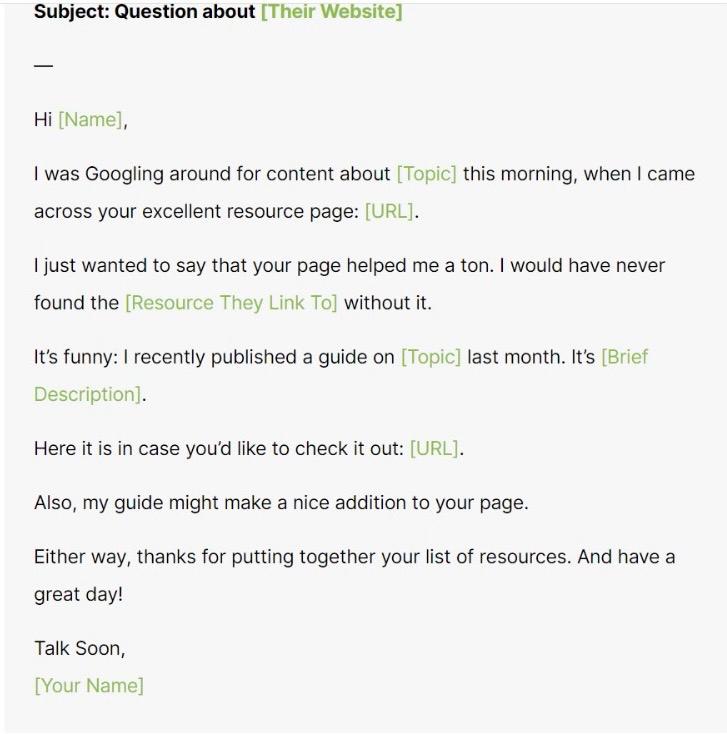This screenshot has width=727, height=734.
Task: Click the 'I just wanted to say' text
Action: [120, 265]
